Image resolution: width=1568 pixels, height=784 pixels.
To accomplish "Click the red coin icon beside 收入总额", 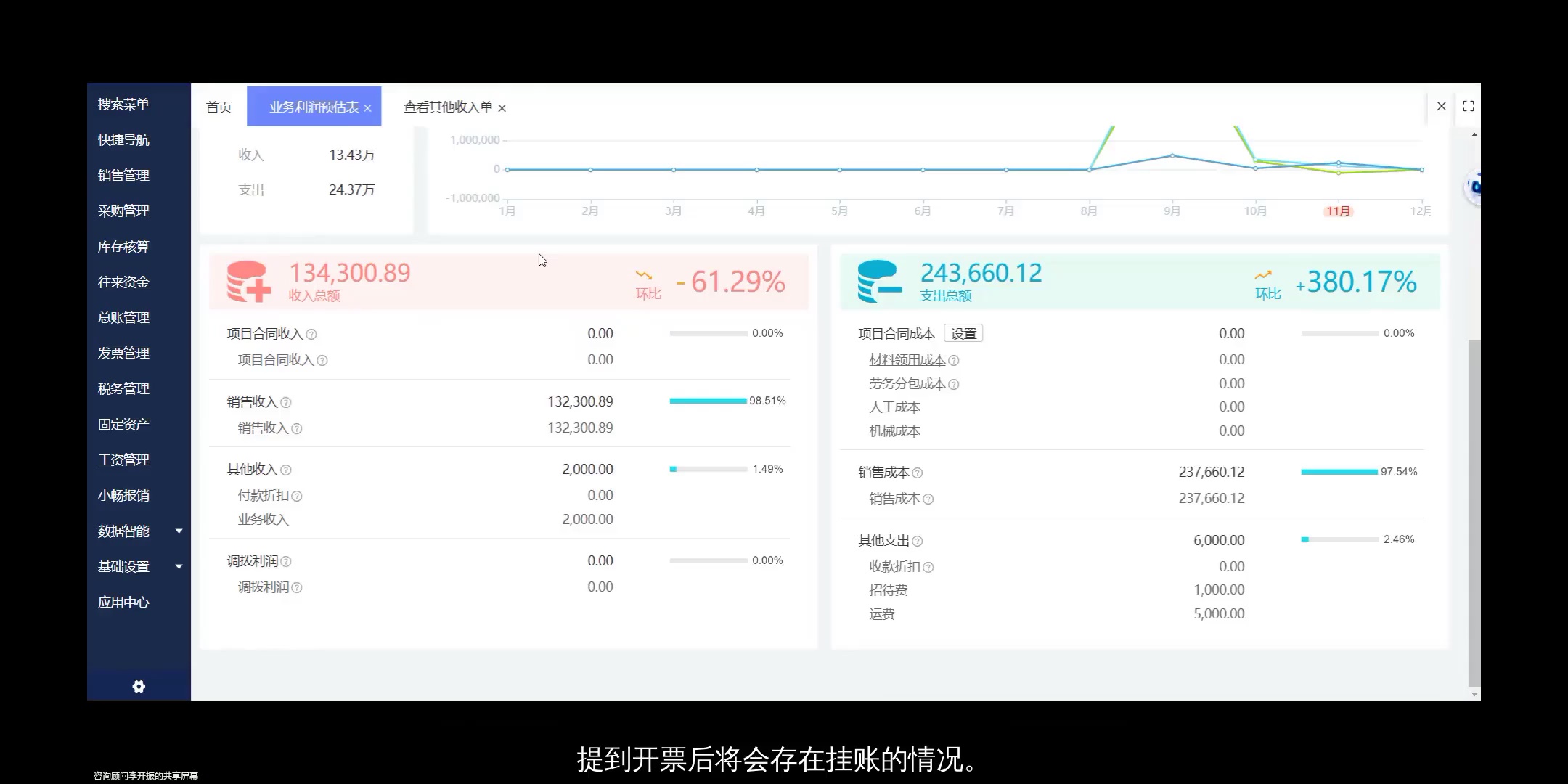I will (250, 281).
